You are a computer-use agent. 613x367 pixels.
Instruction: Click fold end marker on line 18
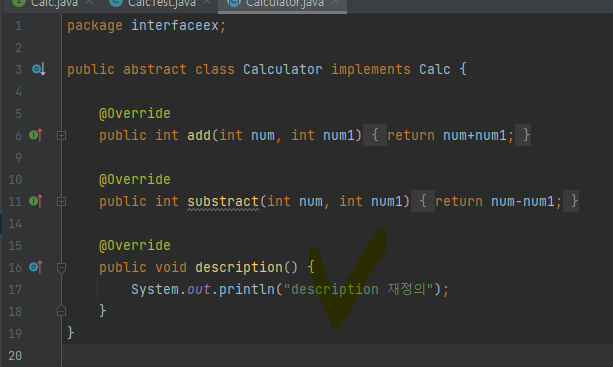point(61,311)
